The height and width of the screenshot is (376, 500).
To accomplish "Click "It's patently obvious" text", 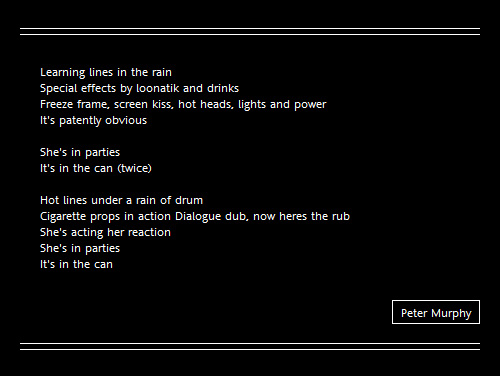I will tap(93, 120).
